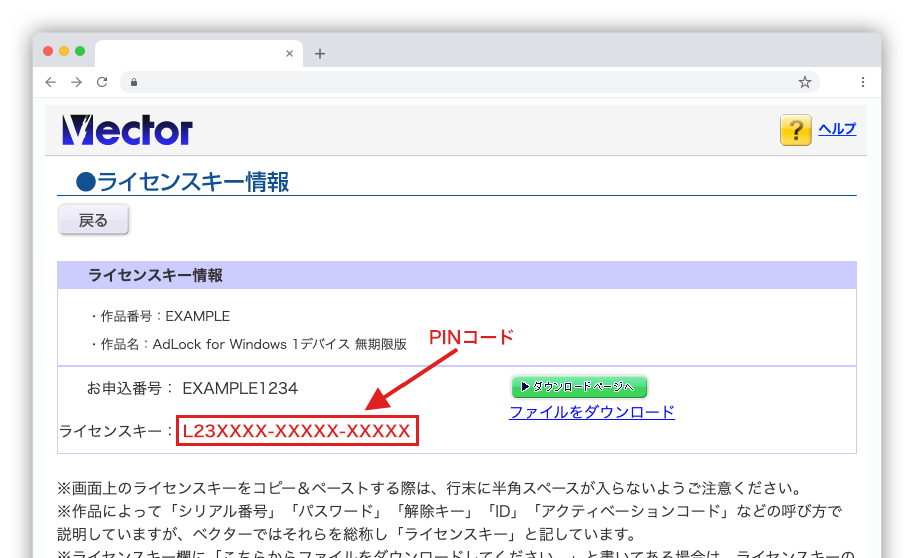Screen dimensions: 914x558
Task: Click the lock icon in address bar
Action: pos(132,82)
